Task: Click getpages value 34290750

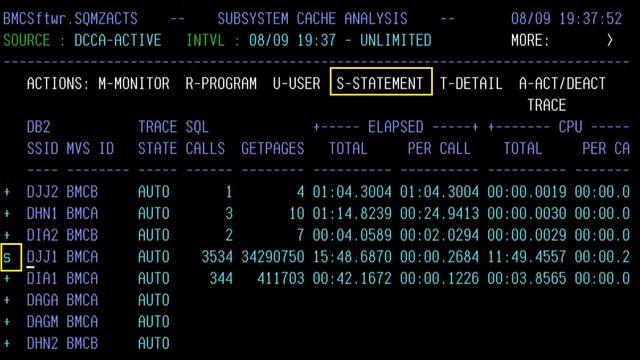Action: tap(273, 257)
